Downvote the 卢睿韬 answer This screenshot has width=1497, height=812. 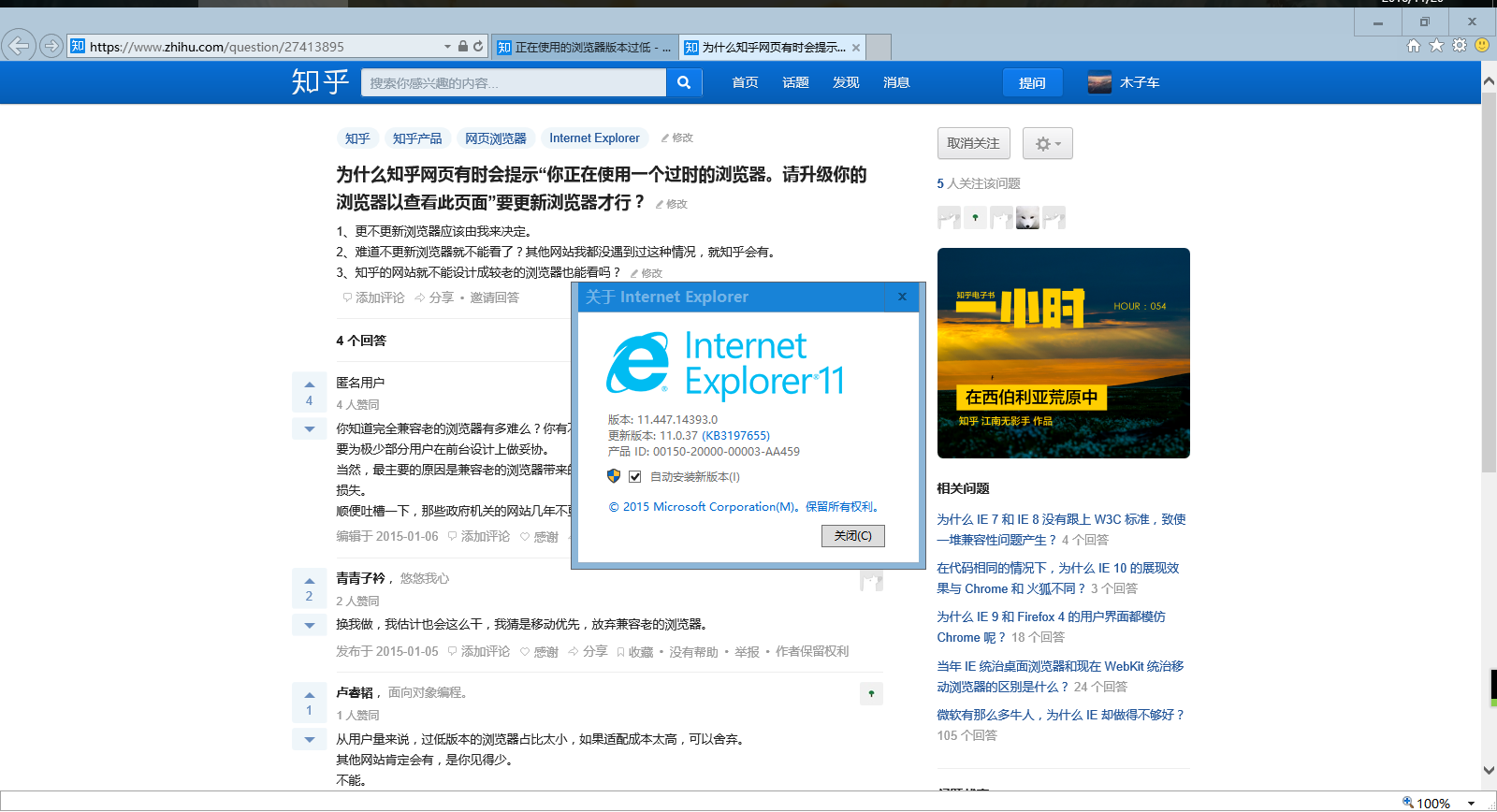(310, 739)
